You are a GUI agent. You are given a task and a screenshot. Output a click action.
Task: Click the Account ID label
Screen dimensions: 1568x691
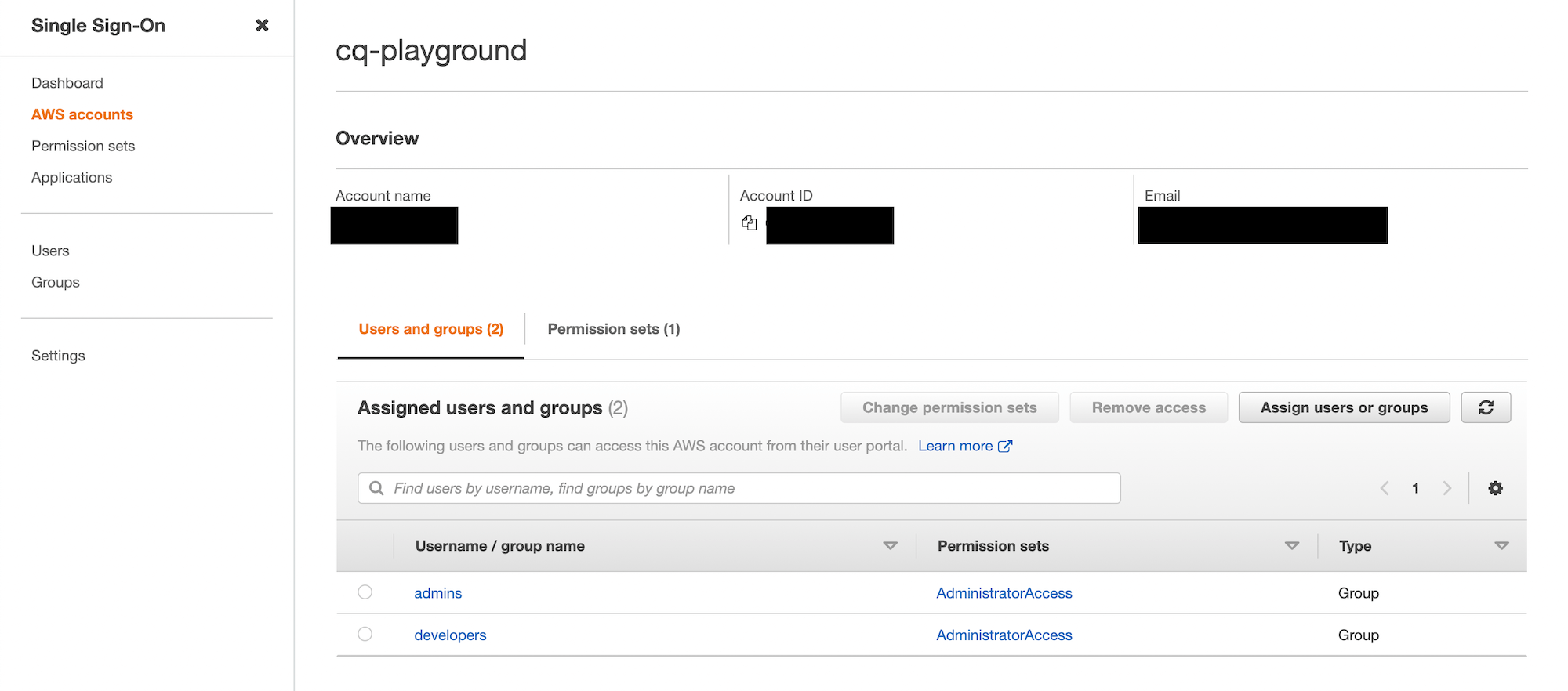tap(776, 196)
